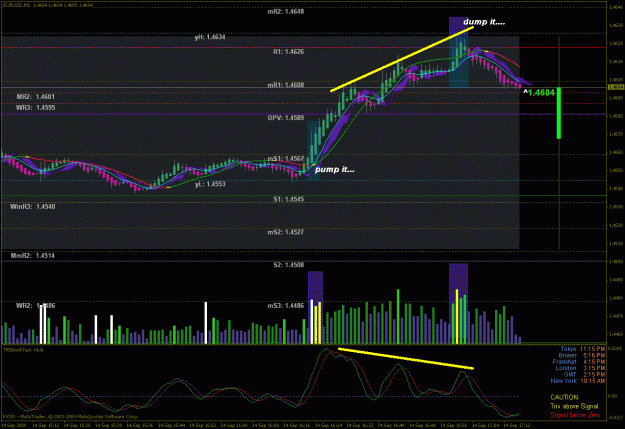Select the green daily range bar object
This screenshot has height=429, width=625.
559,113
